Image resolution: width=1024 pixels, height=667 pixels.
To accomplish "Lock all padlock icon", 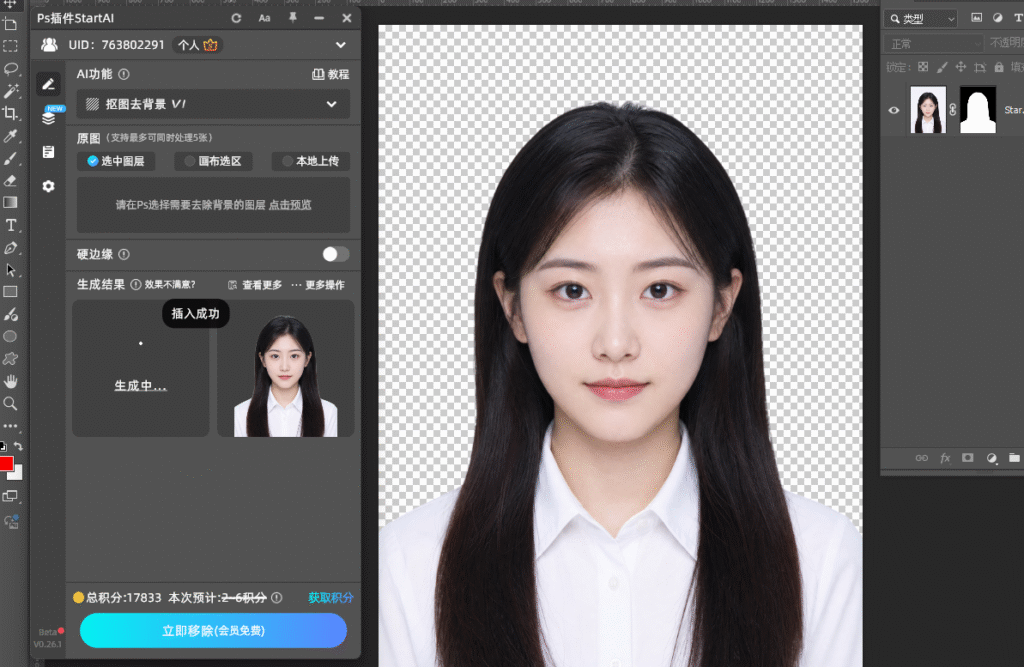I will coord(999,67).
